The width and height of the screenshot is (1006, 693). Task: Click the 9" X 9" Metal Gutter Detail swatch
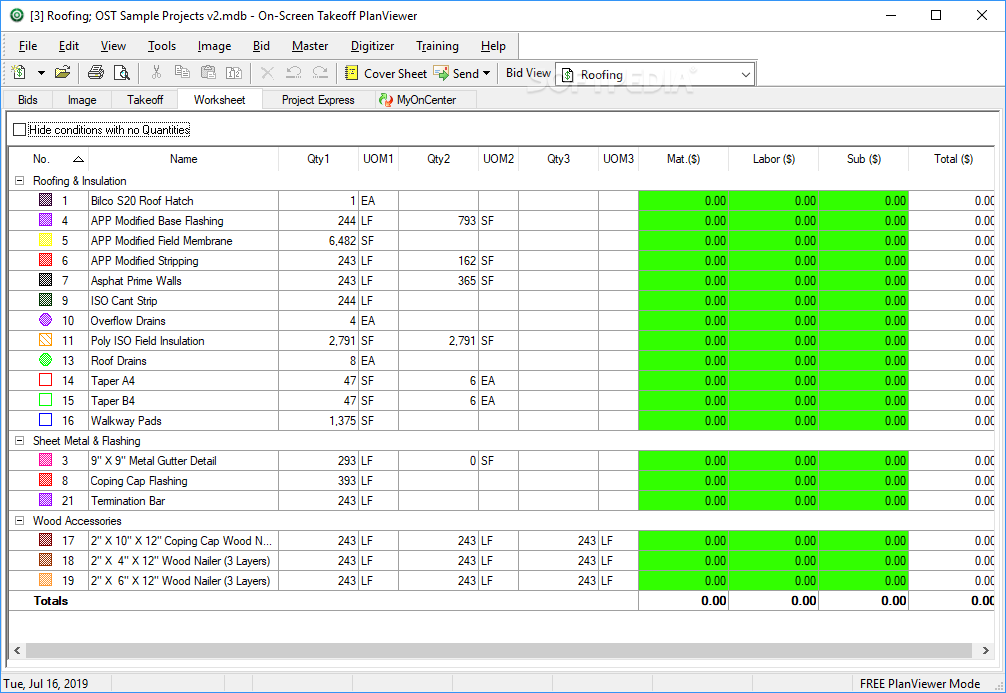tap(46, 460)
